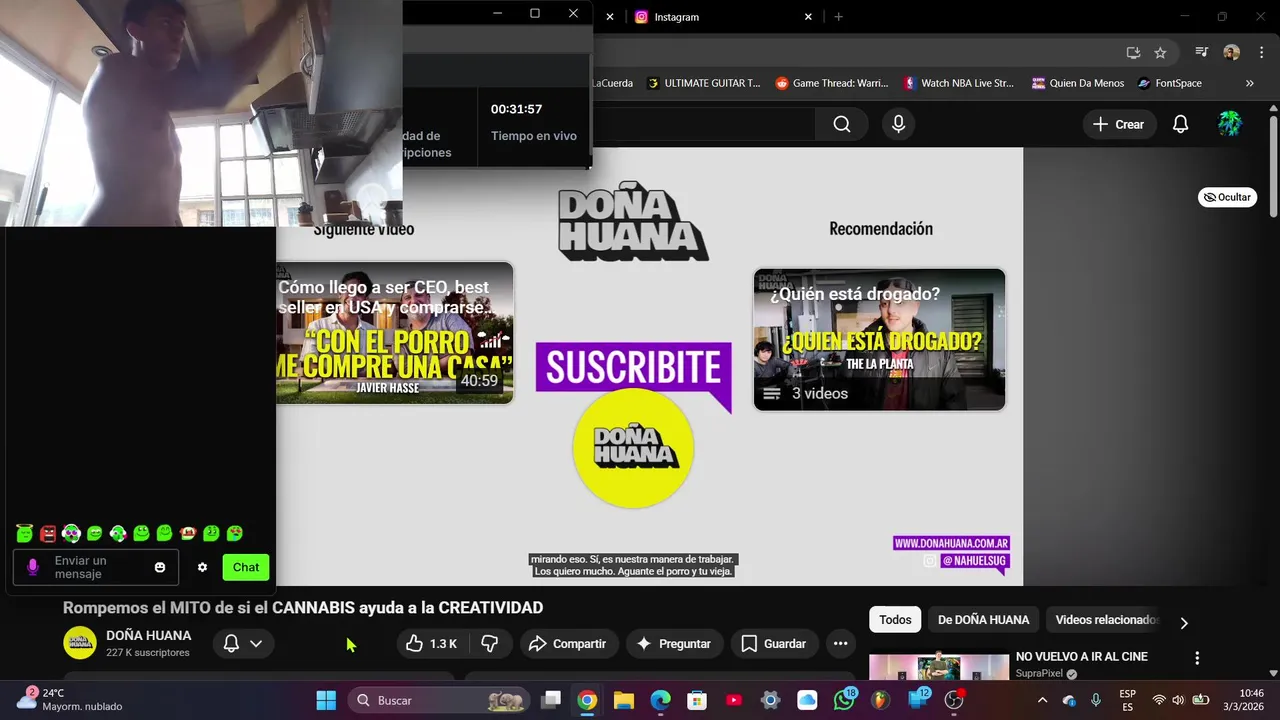Expand the hidden bookmarks chevron
The image size is (1280, 720).
[x=1250, y=83]
